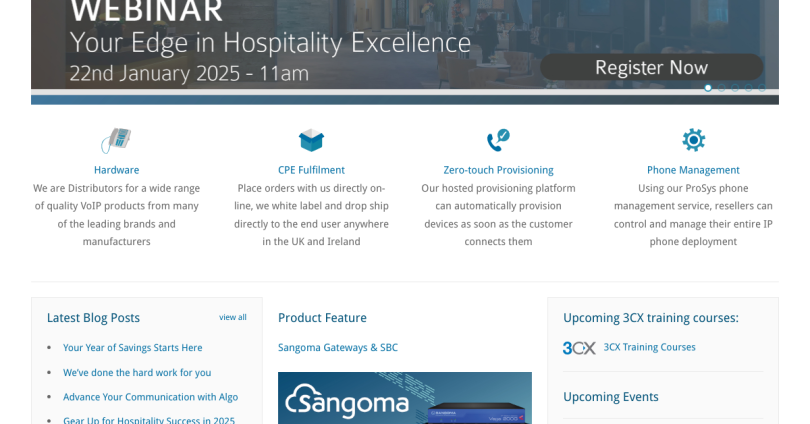Viewport: 810px width, 424px height.
Task: Open the Zero-touch Provisioning link
Action: 498,170
